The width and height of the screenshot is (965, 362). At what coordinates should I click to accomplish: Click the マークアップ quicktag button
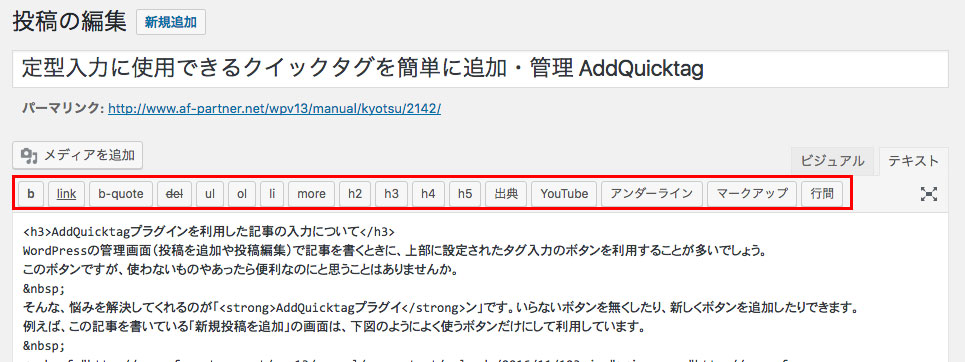click(x=752, y=194)
